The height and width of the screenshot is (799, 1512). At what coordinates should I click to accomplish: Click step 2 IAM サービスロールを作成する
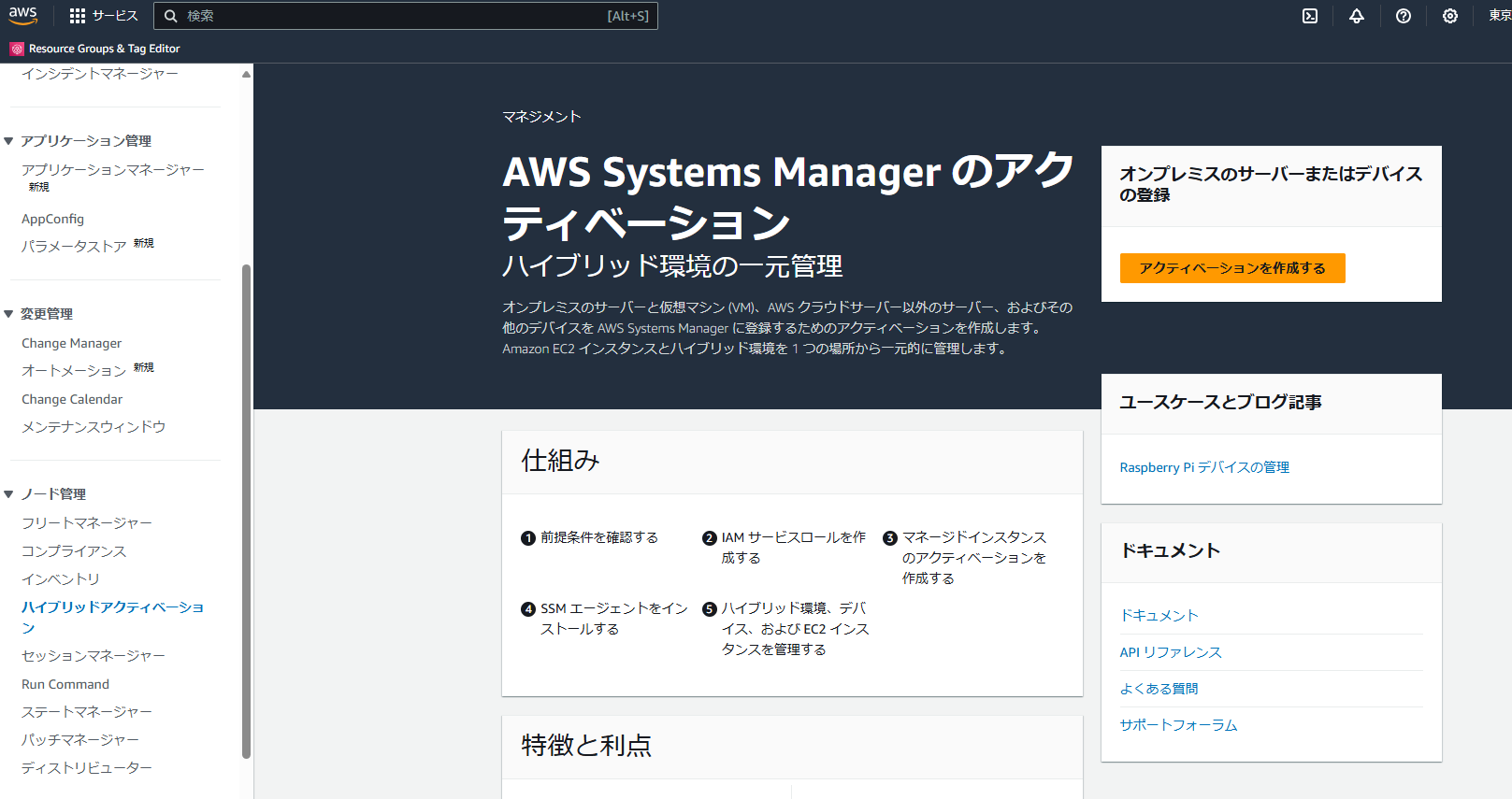(794, 548)
